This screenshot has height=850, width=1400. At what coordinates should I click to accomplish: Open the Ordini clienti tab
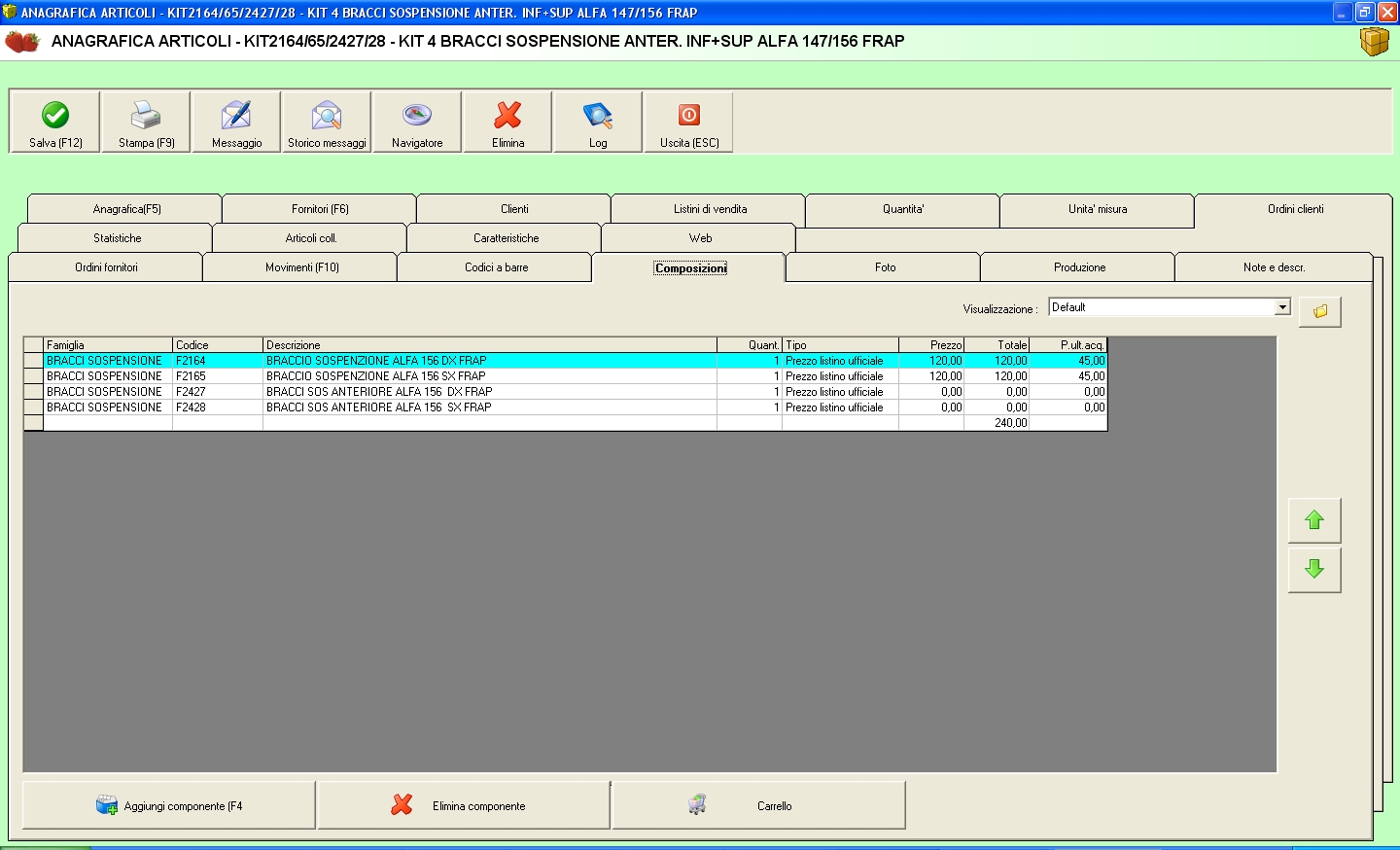[1295, 209]
